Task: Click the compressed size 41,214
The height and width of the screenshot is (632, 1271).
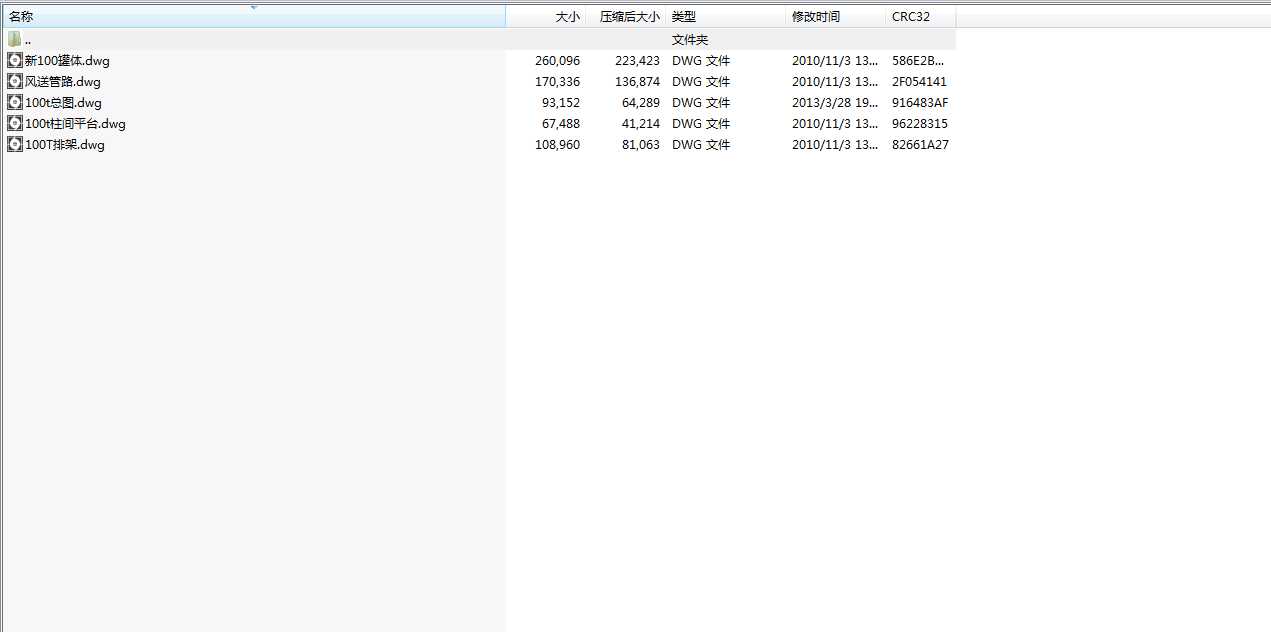Action: [x=640, y=124]
